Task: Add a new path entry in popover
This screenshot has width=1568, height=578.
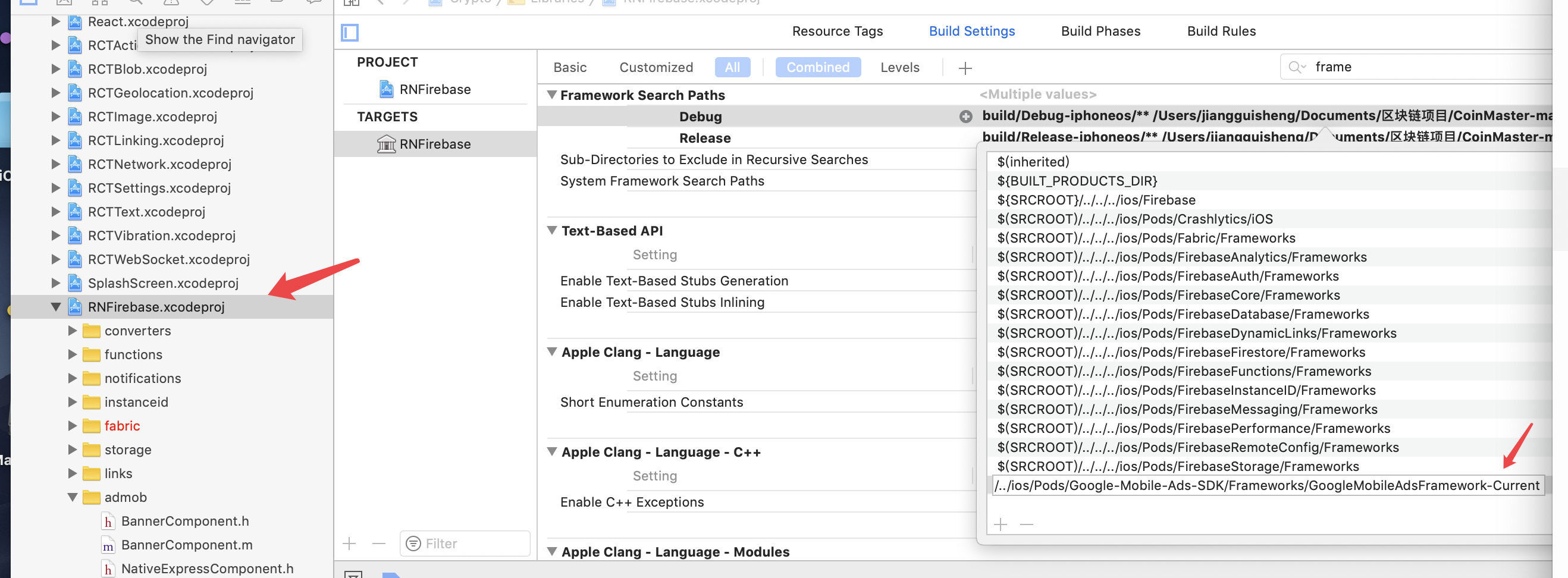Action: pyautogui.click(x=1001, y=524)
